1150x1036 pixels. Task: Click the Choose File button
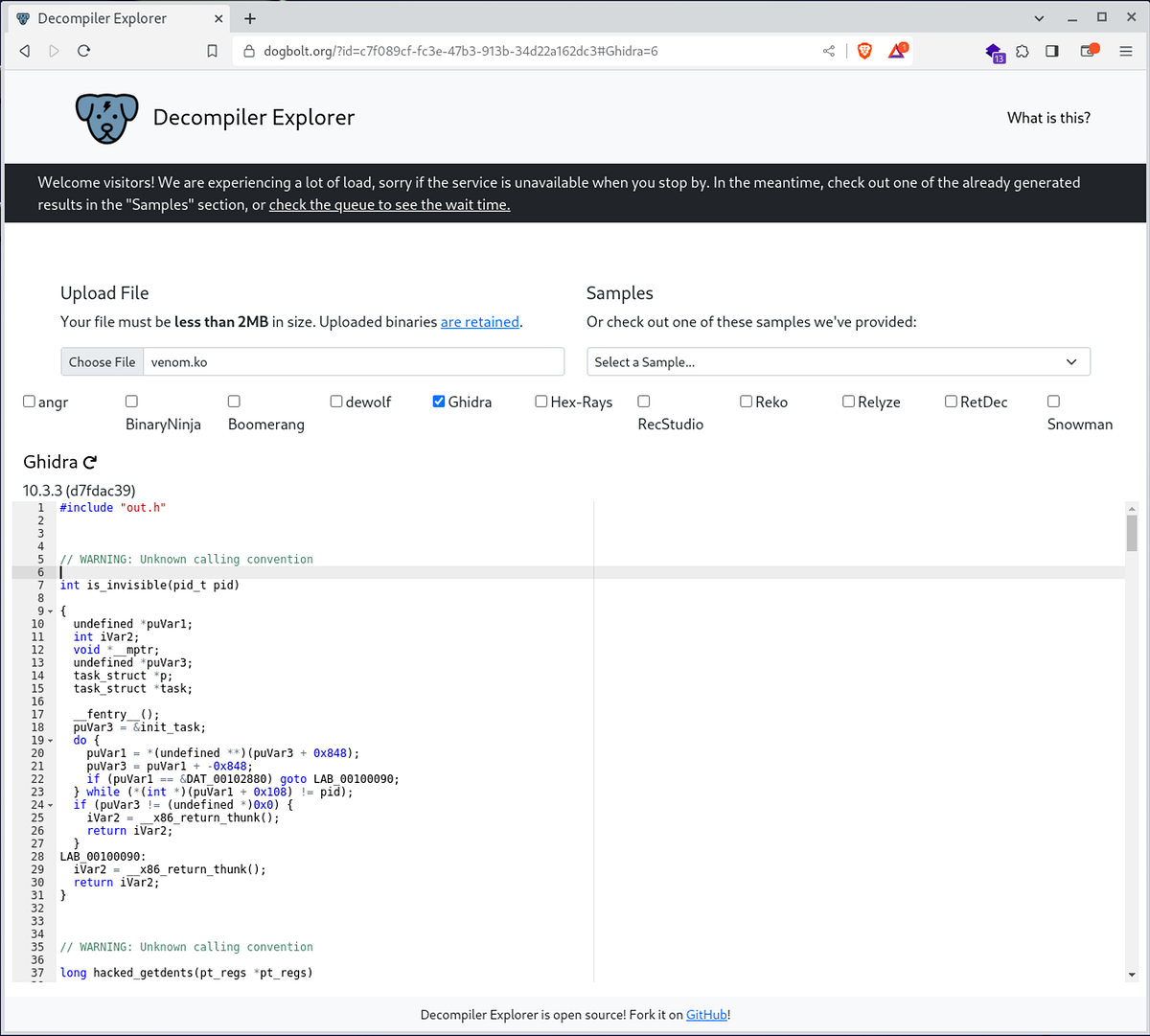click(103, 361)
